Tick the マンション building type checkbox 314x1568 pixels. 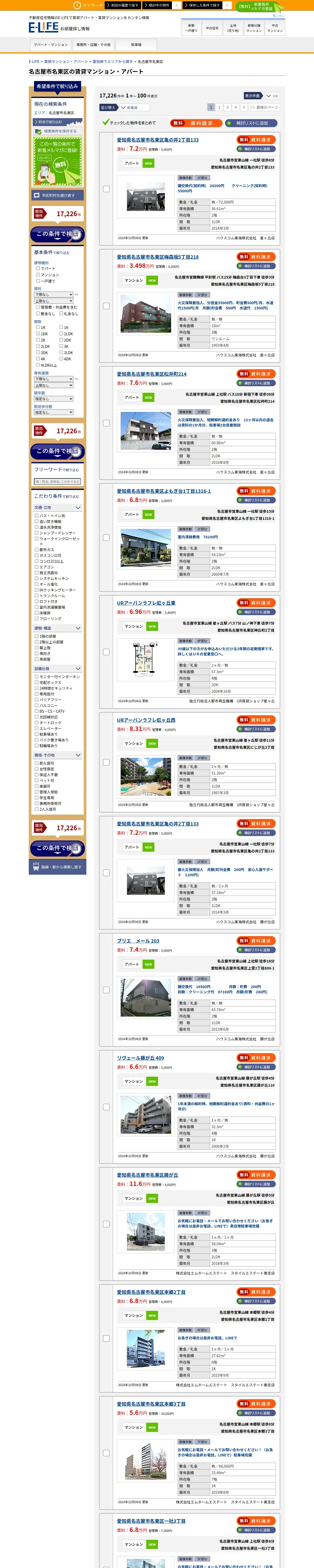37,275
